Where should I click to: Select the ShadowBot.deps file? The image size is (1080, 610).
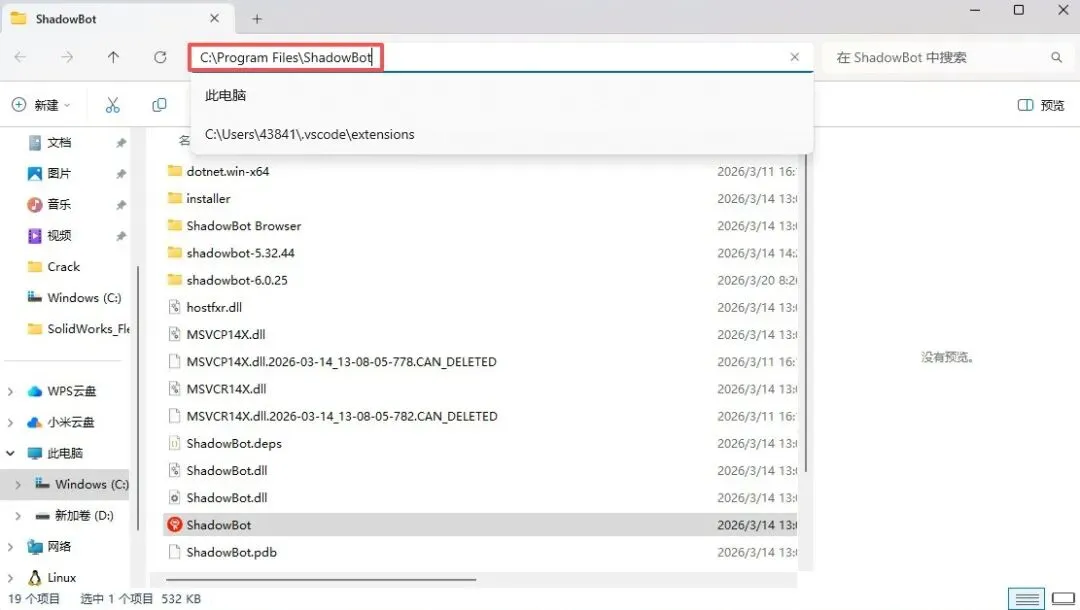pyautogui.click(x=480, y=443)
